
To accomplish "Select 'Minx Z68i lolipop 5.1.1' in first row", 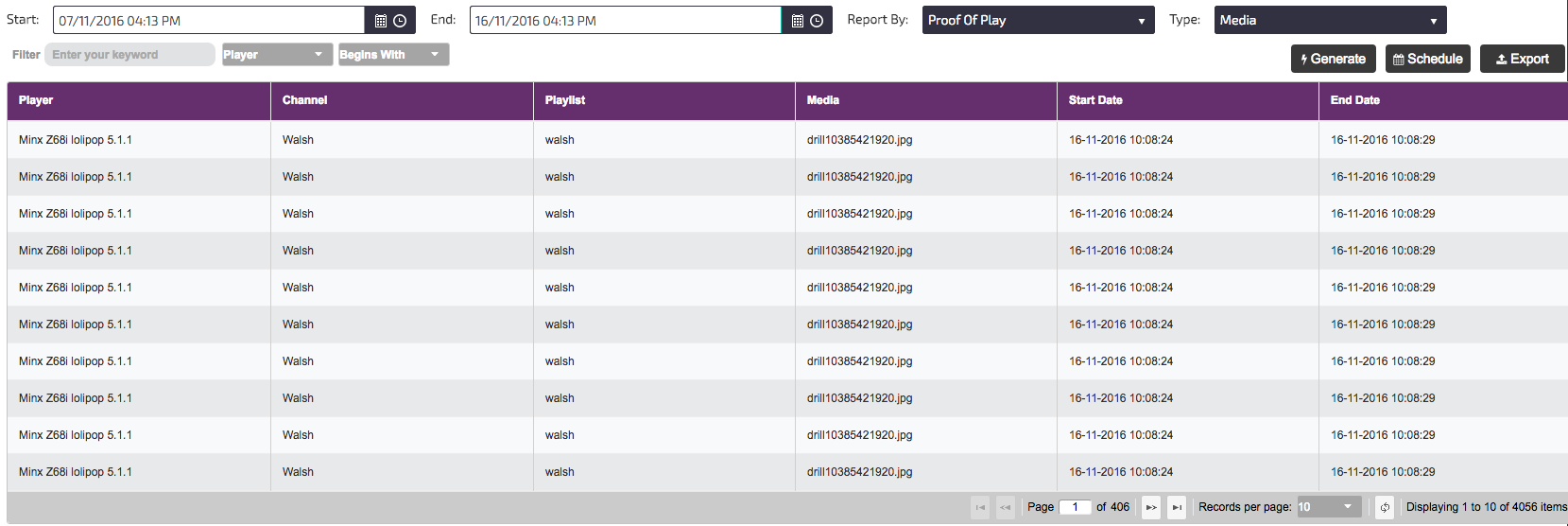I will (76, 140).
